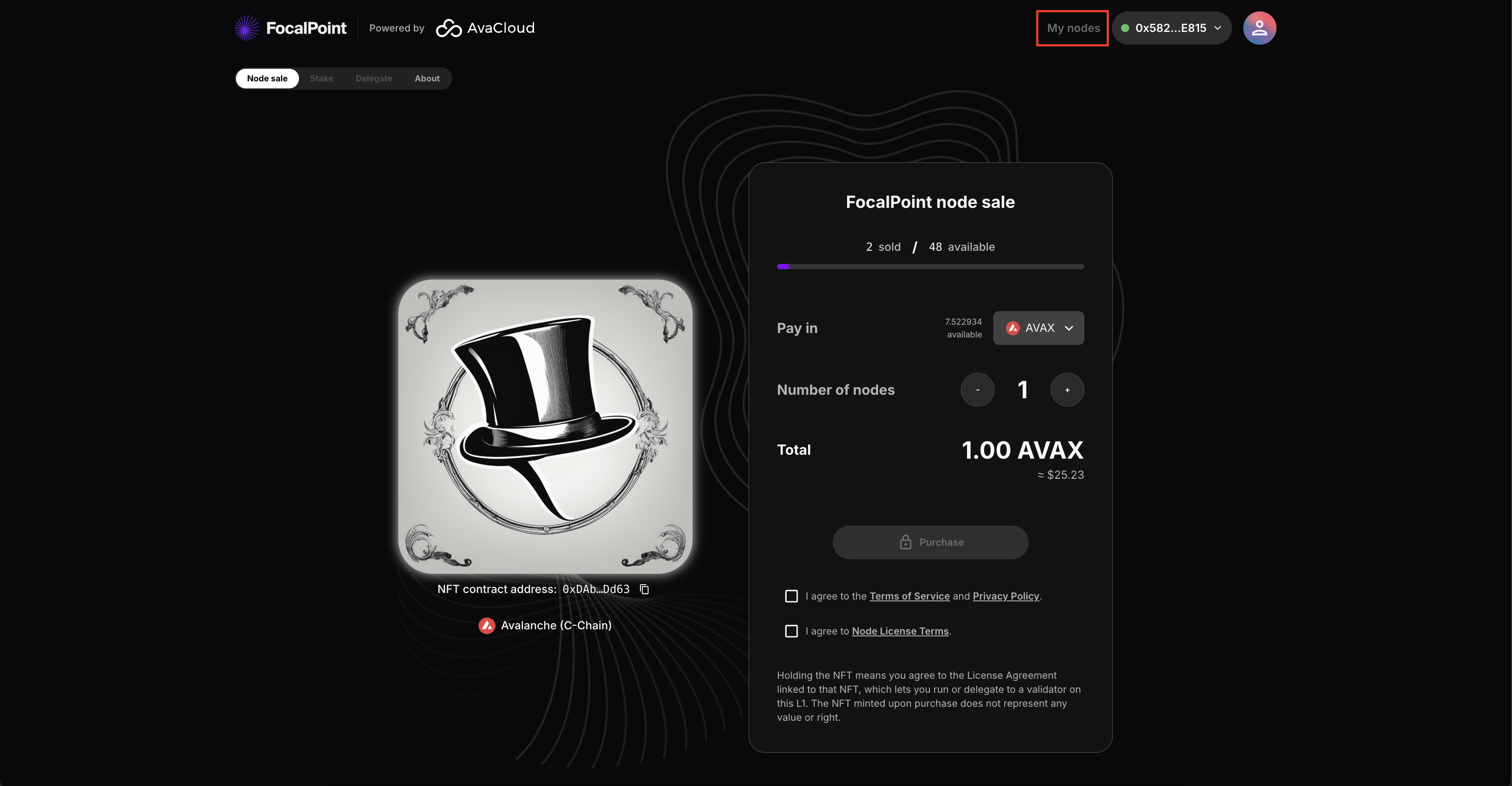Expand the 0x582...E815 wallet dropdown
This screenshot has width=1512, height=786.
point(1171,28)
